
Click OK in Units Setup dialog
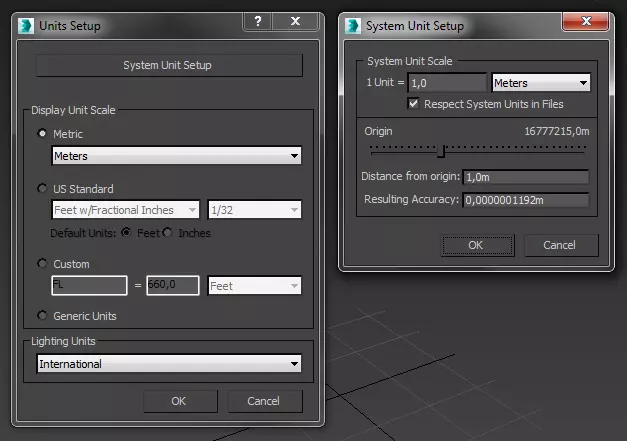click(180, 401)
